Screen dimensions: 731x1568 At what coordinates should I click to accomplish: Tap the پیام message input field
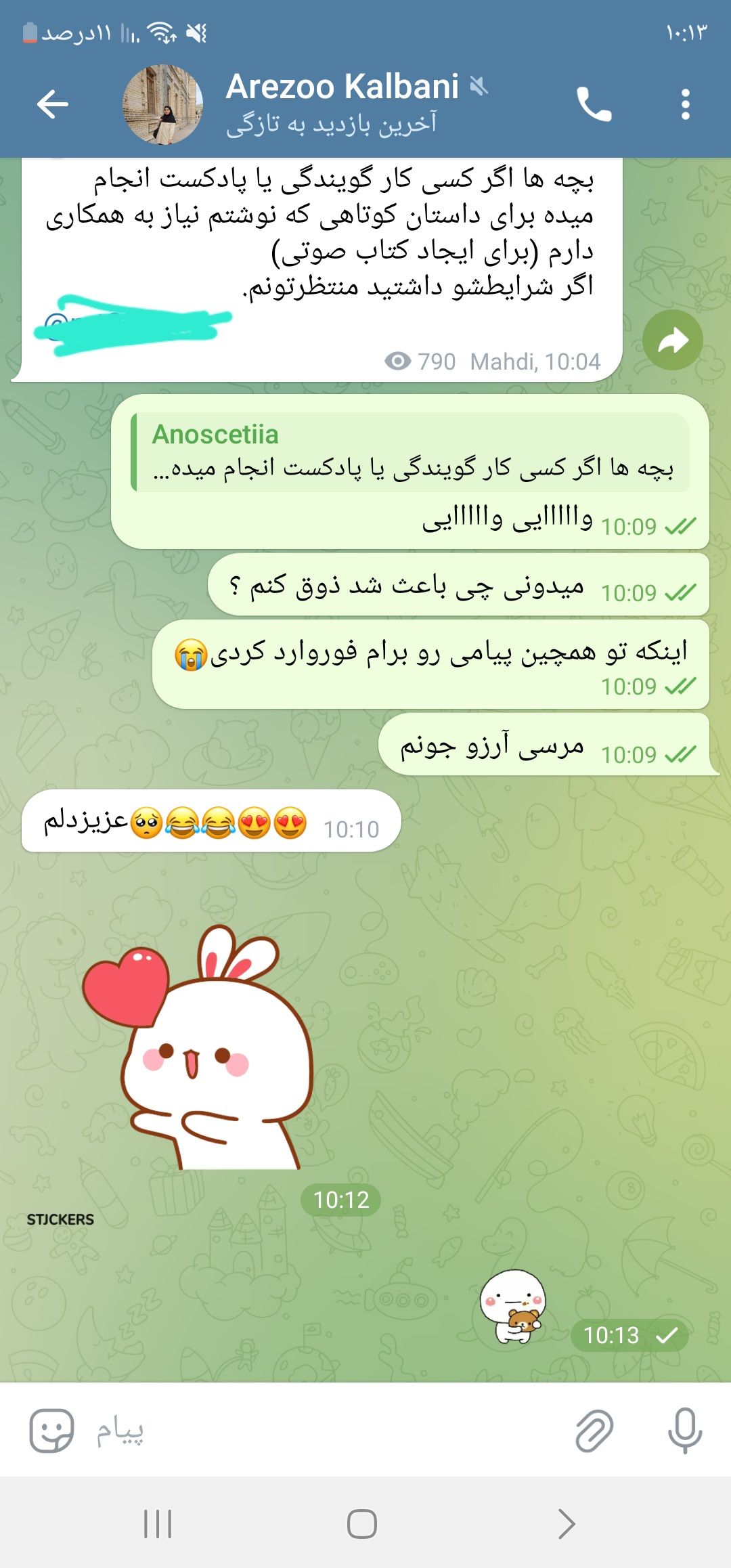point(325,1431)
